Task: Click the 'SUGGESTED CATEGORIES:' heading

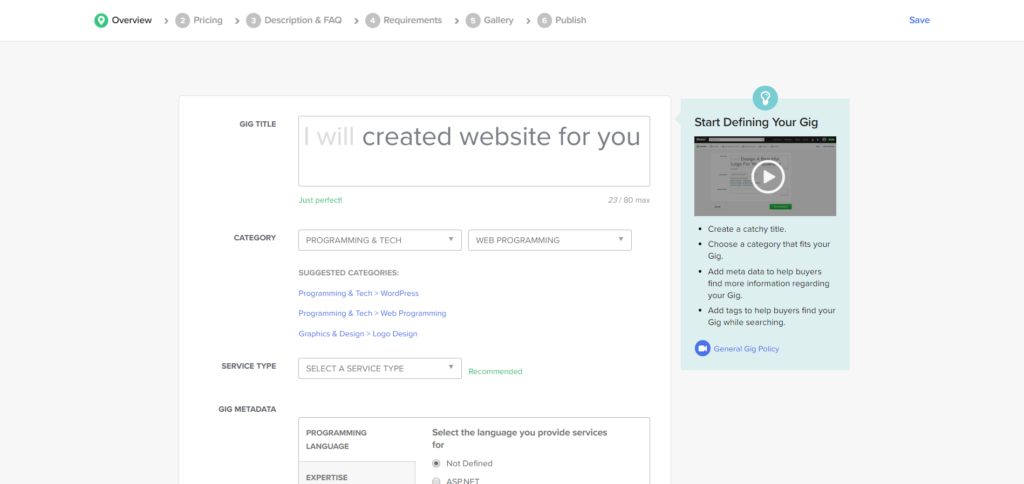Action: (349, 272)
